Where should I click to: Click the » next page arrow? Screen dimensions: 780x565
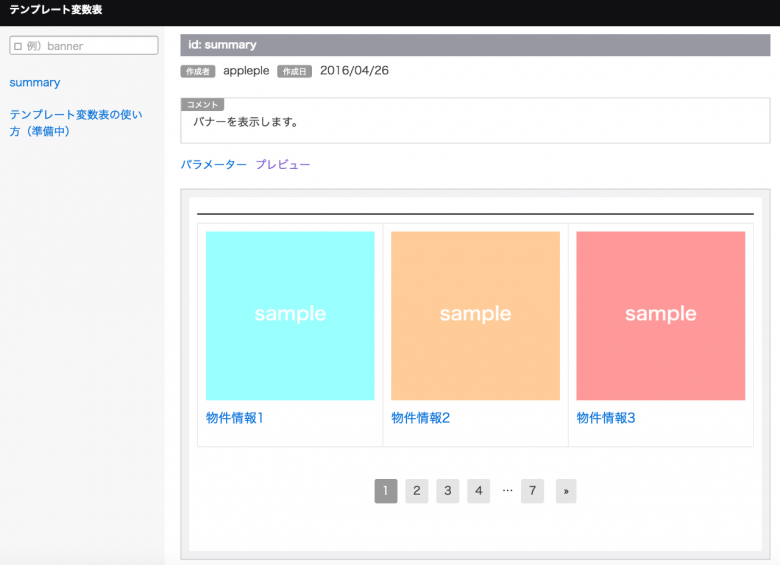click(x=566, y=491)
